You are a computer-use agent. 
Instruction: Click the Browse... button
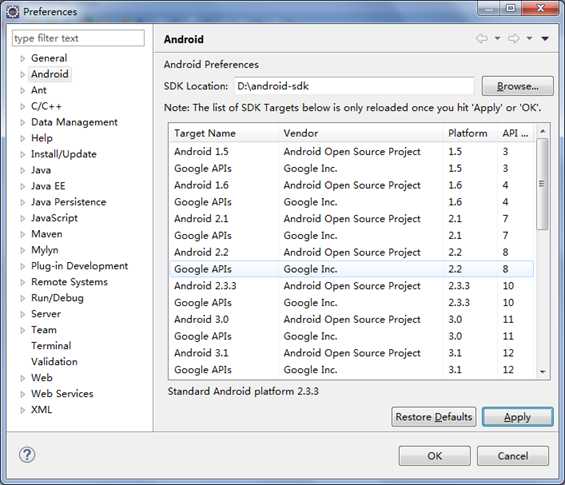[x=517, y=86]
